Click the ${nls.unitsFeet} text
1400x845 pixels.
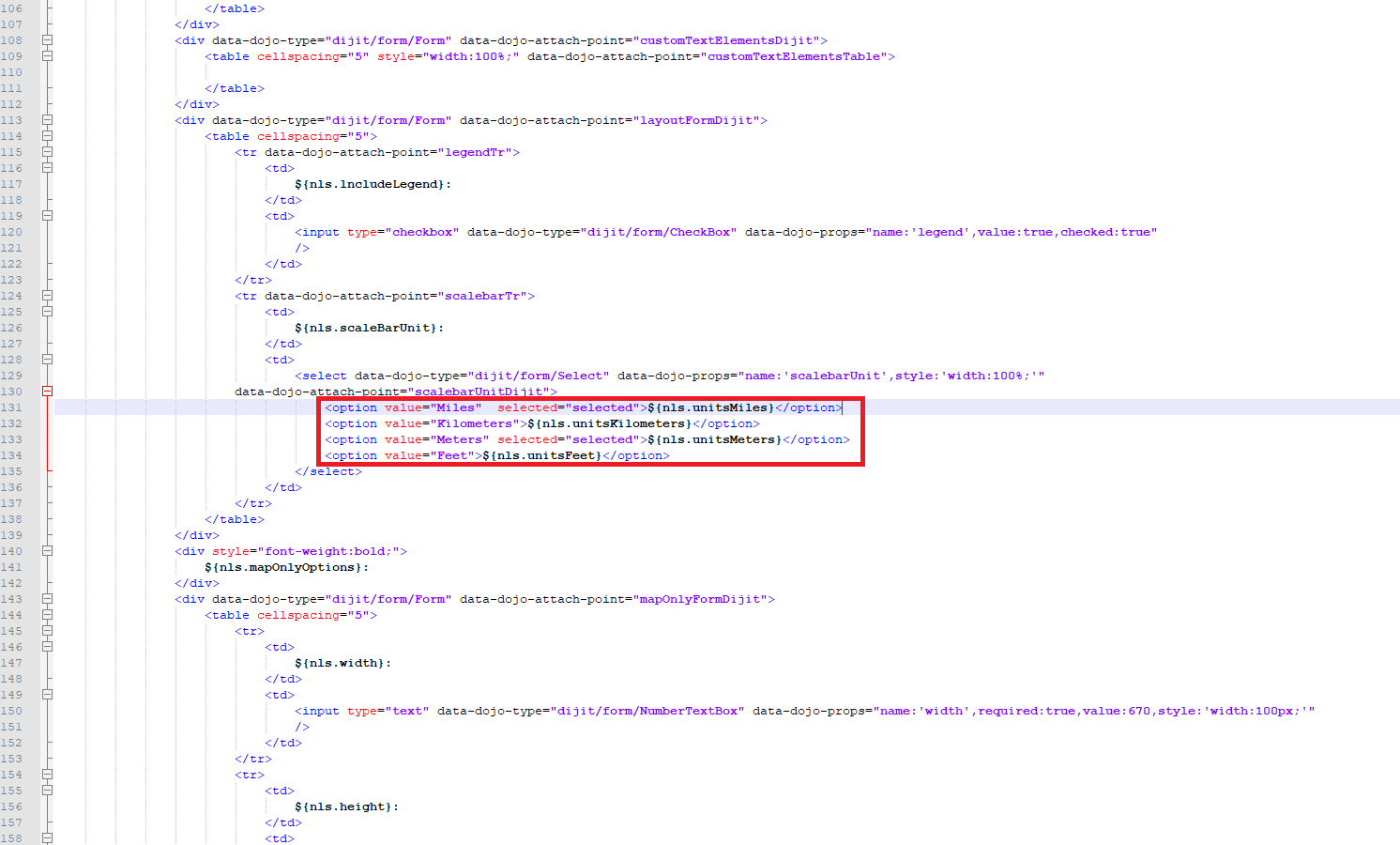coord(542,455)
